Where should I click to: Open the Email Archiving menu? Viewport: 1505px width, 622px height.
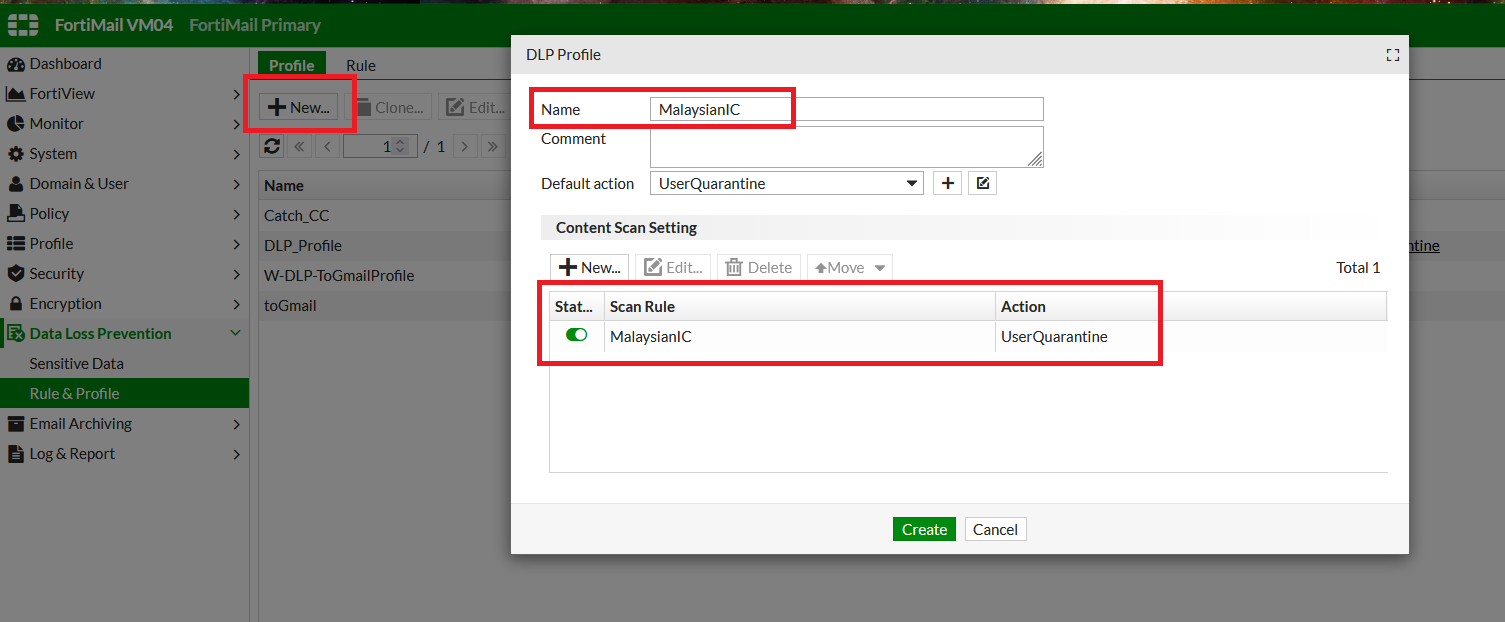pyautogui.click(x=124, y=424)
